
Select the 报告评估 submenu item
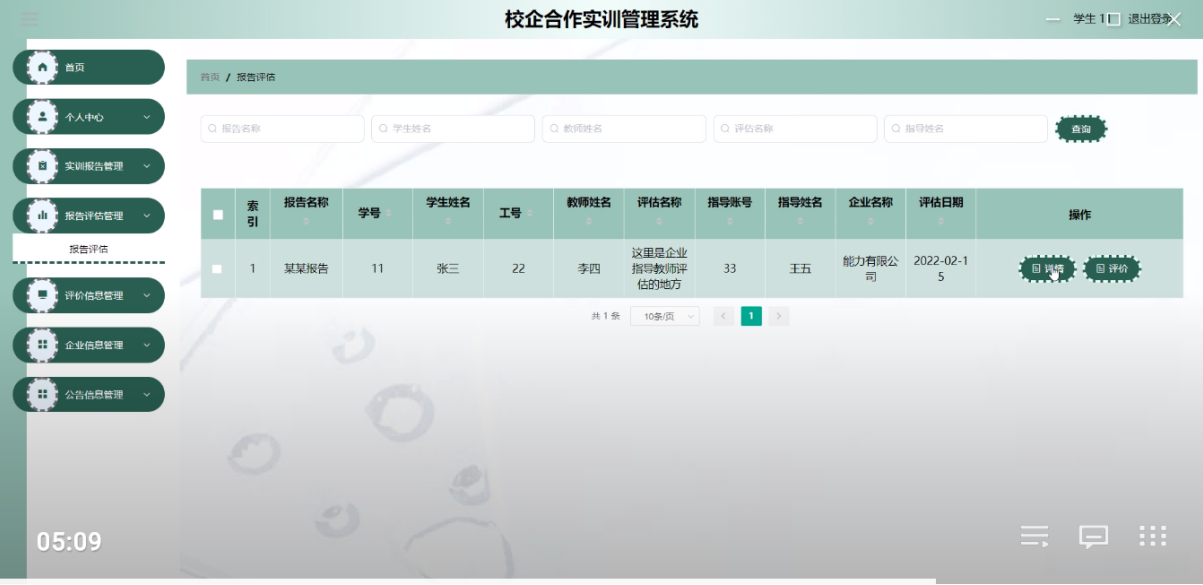tap(88, 249)
